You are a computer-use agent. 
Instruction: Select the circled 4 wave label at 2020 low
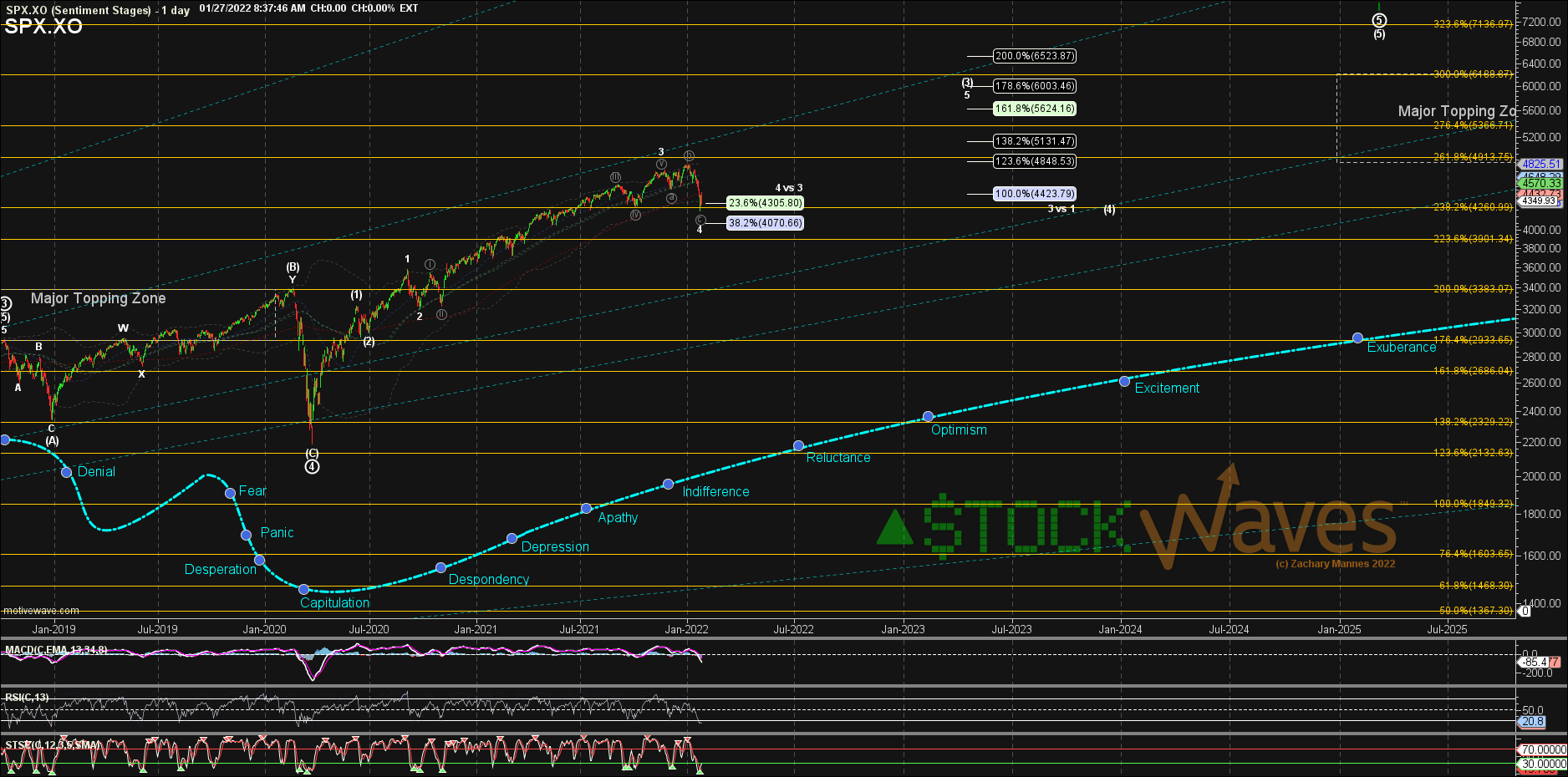coord(312,466)
